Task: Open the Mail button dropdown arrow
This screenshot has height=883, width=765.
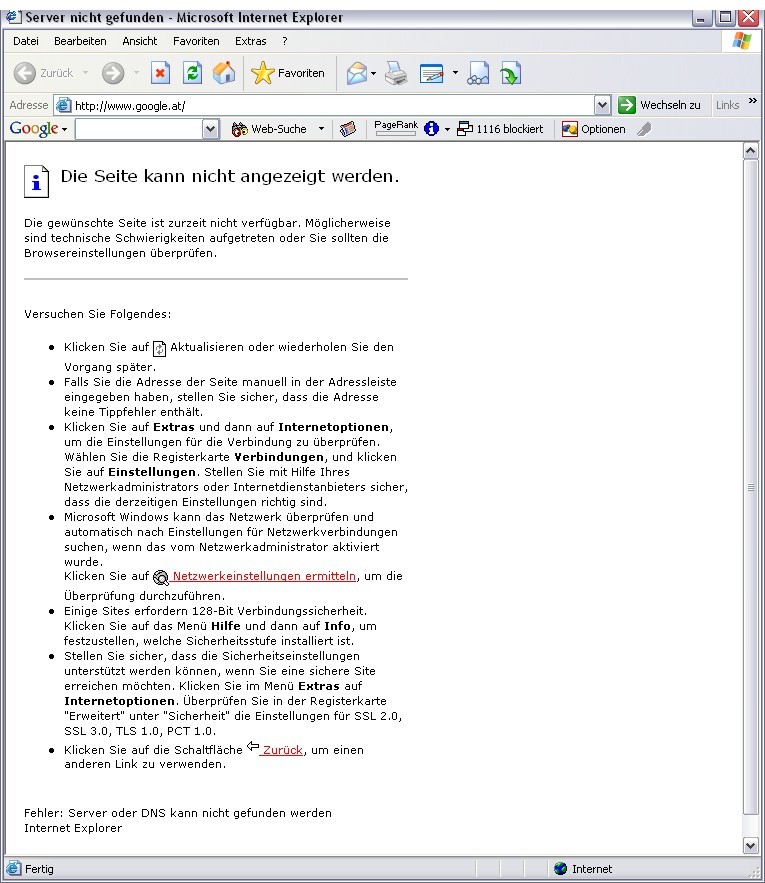Action: (373, 73)
